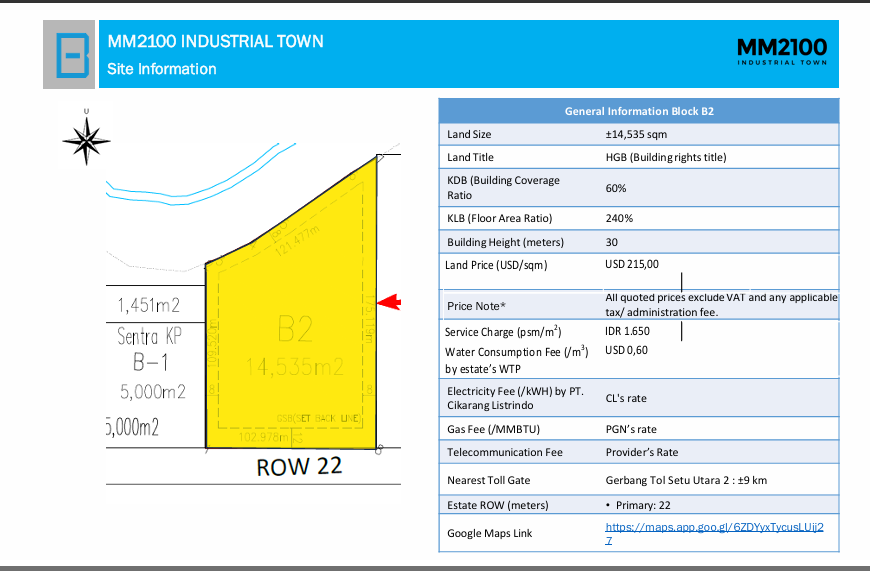This screenshot has width=870, height=571.
Task: Click 'Land Price (USD/sqm)' label
Action: pos(496,265)
